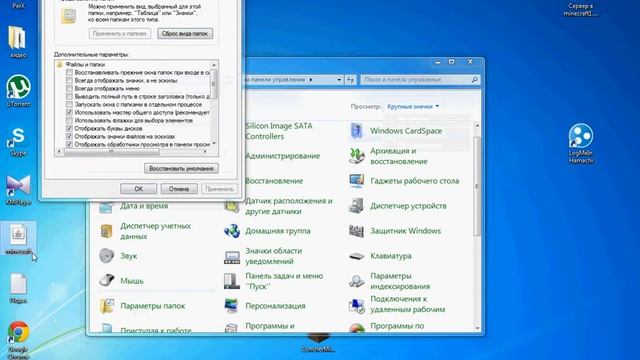Check Восстанавливать прежние окна папок option
This screenshot has height=360, width=640.
coord(69,73)
